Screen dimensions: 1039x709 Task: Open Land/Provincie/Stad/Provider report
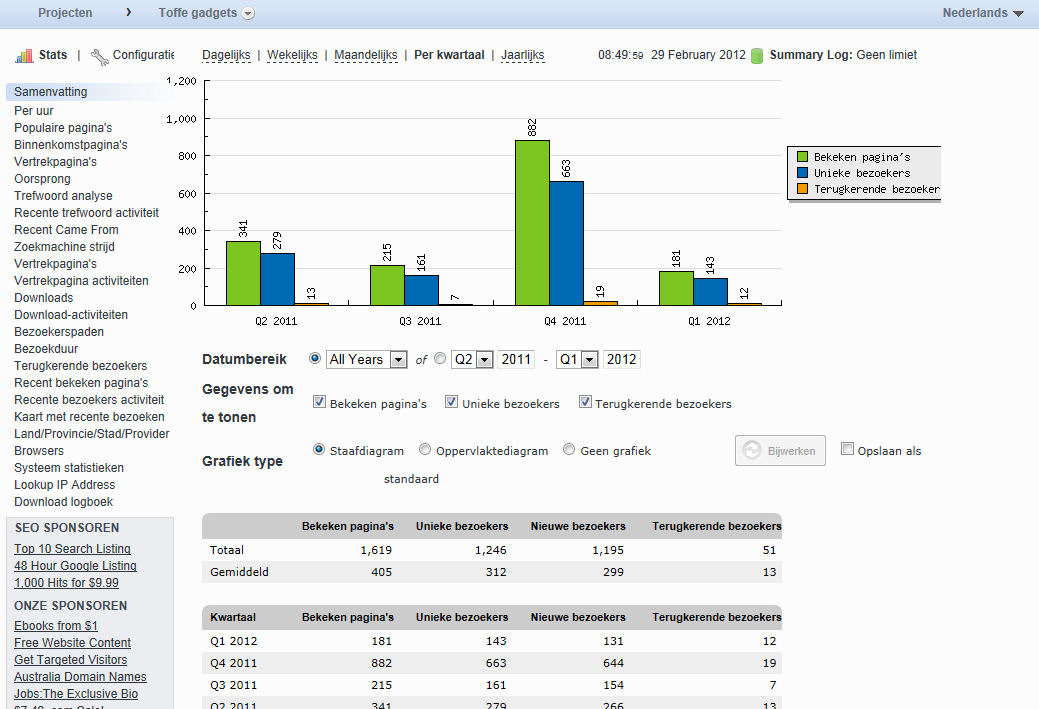tap(91, 434)
